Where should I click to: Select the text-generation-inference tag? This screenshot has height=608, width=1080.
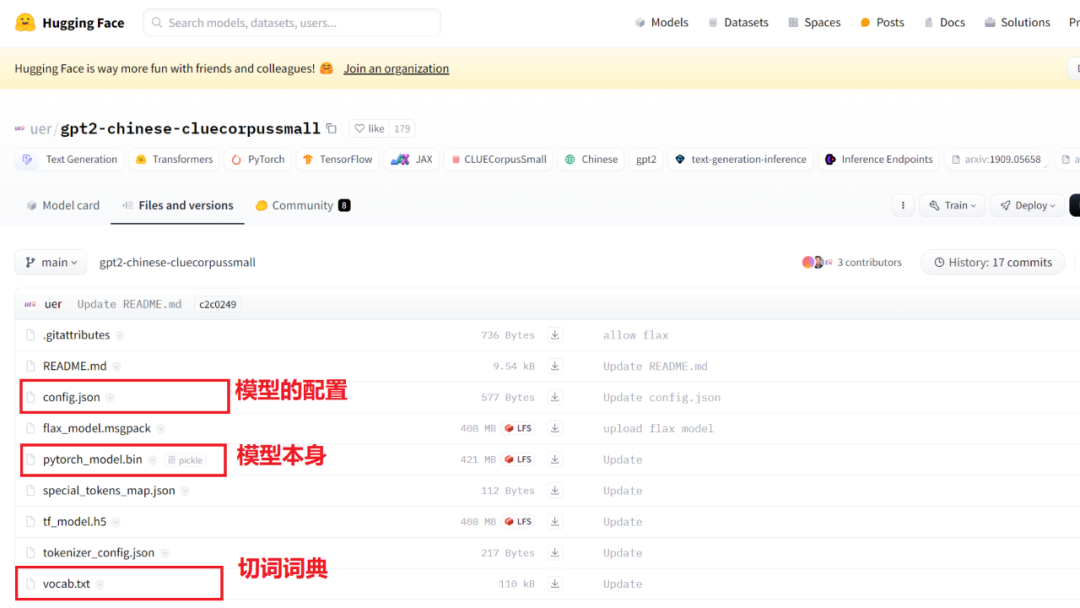point(740,159)
